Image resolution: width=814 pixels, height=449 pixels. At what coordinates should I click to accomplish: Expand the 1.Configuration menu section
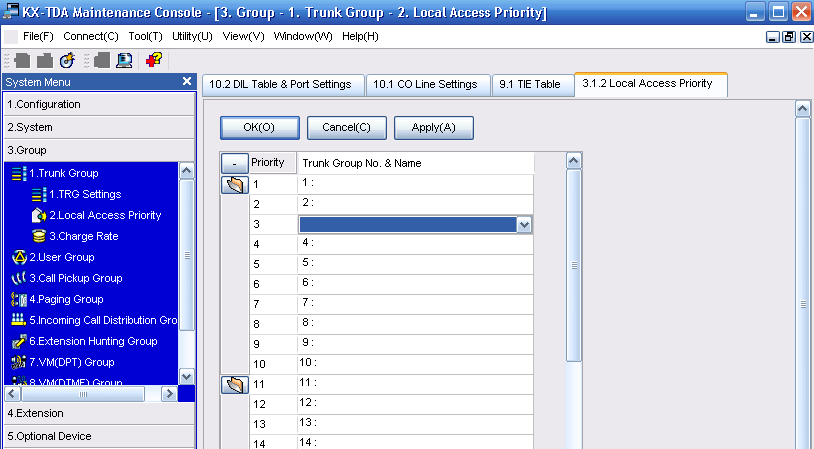coord(99,104)
